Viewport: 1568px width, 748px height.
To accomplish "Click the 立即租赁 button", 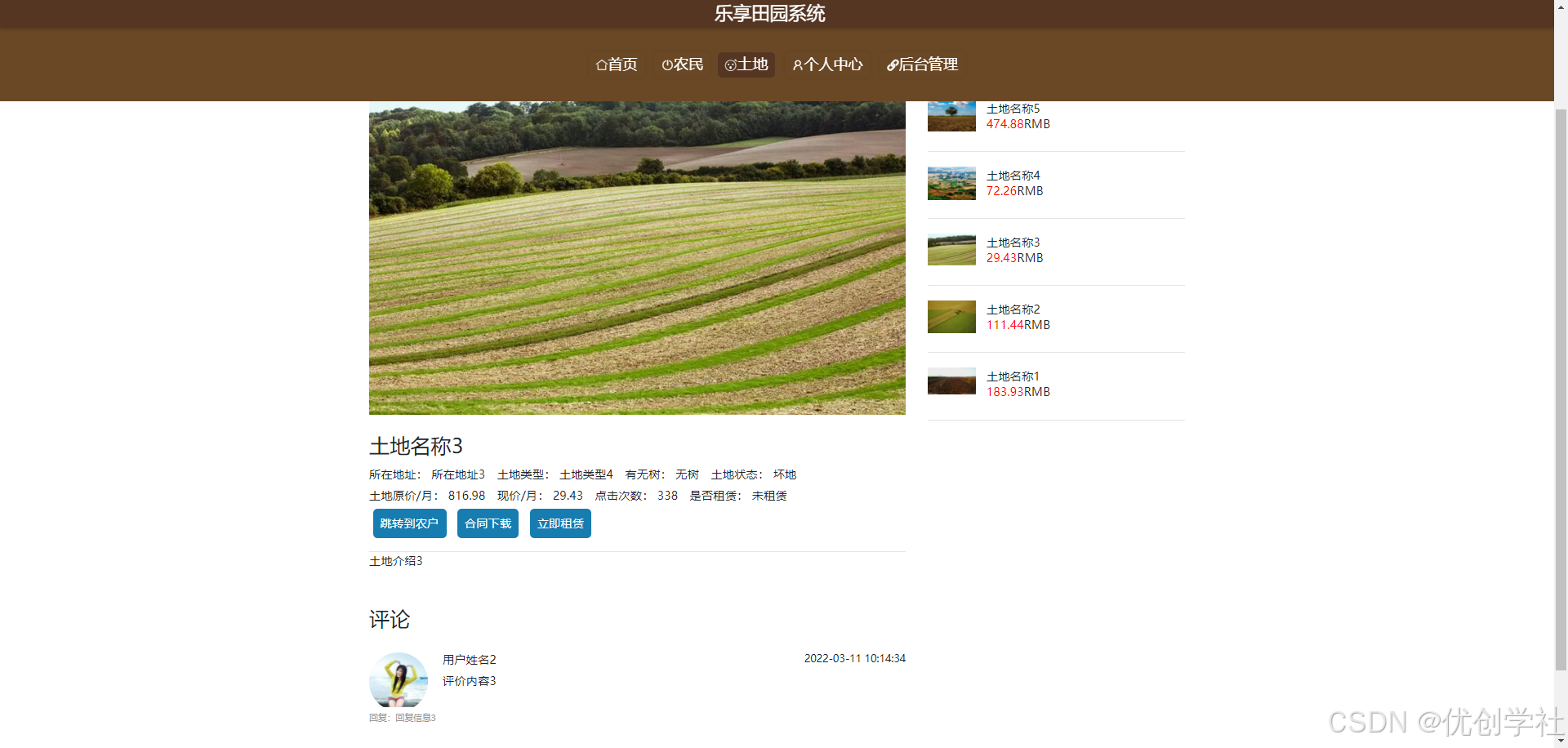I will click(x=561, y=523).
